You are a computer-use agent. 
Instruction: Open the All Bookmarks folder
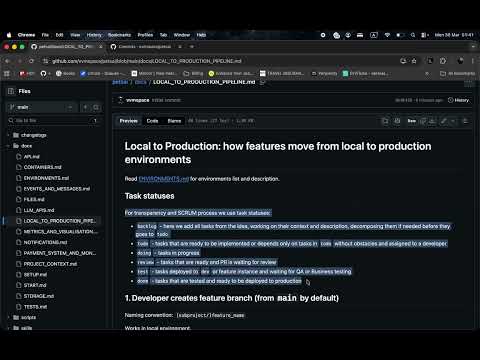tap(458, 73)
